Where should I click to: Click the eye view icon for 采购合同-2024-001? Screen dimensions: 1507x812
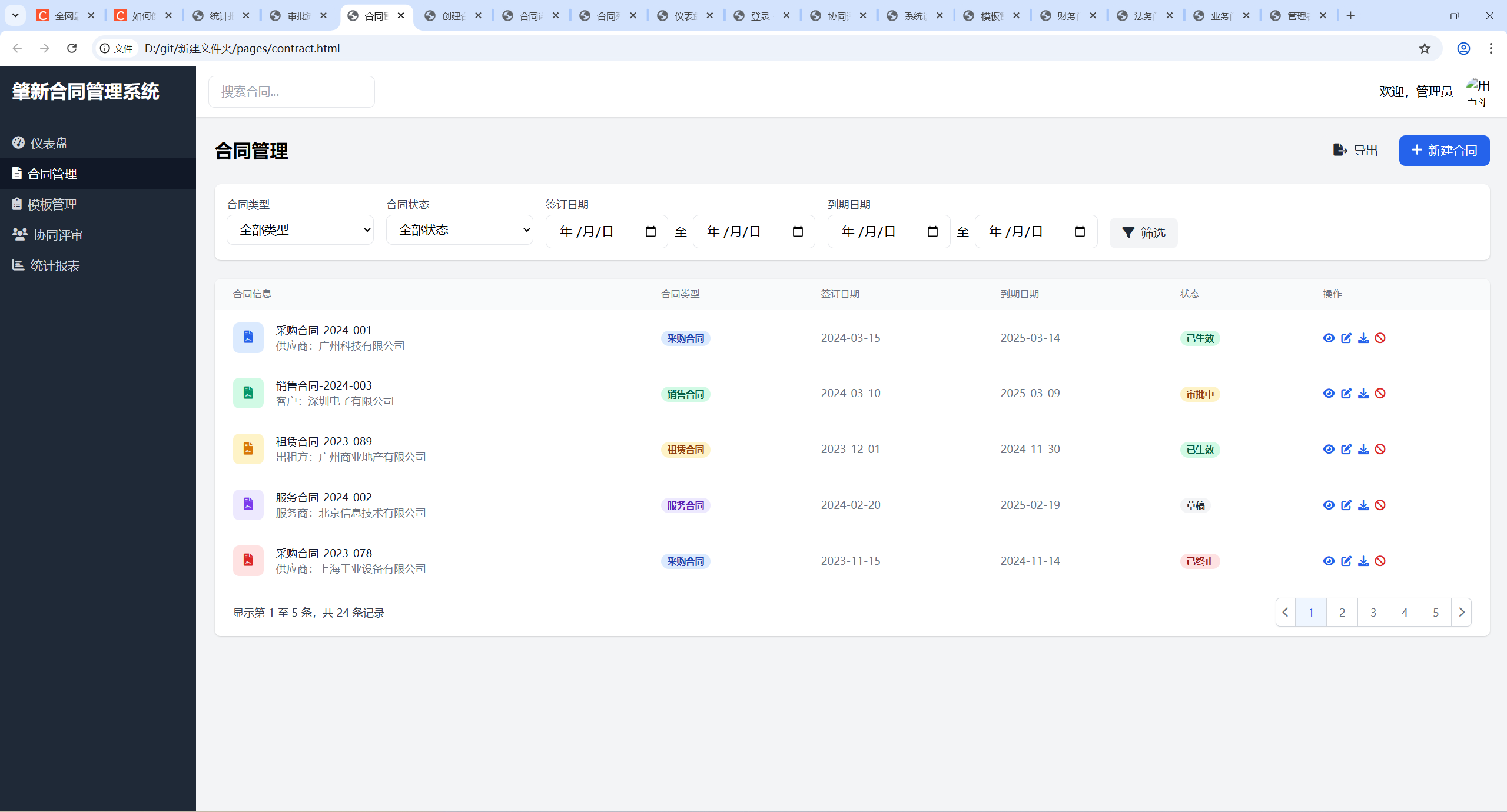point(1329,338)
